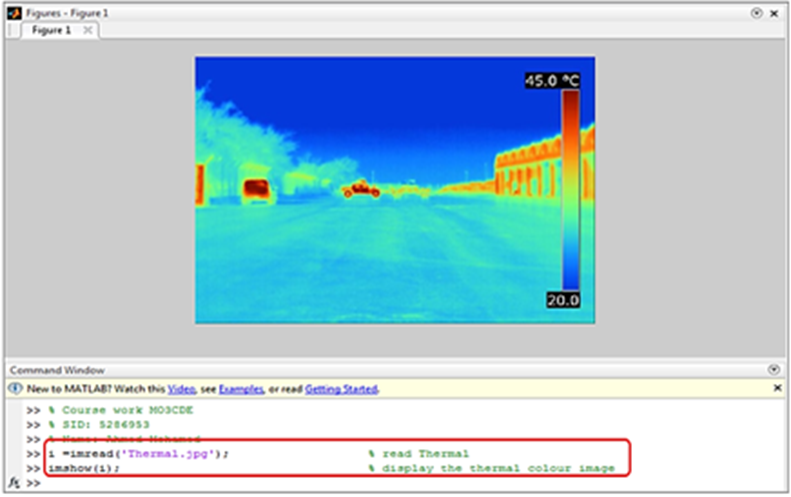This screenshot has width=791, height=497.
Task: Click the fx function browser icon
Action: tap(14, 483)
